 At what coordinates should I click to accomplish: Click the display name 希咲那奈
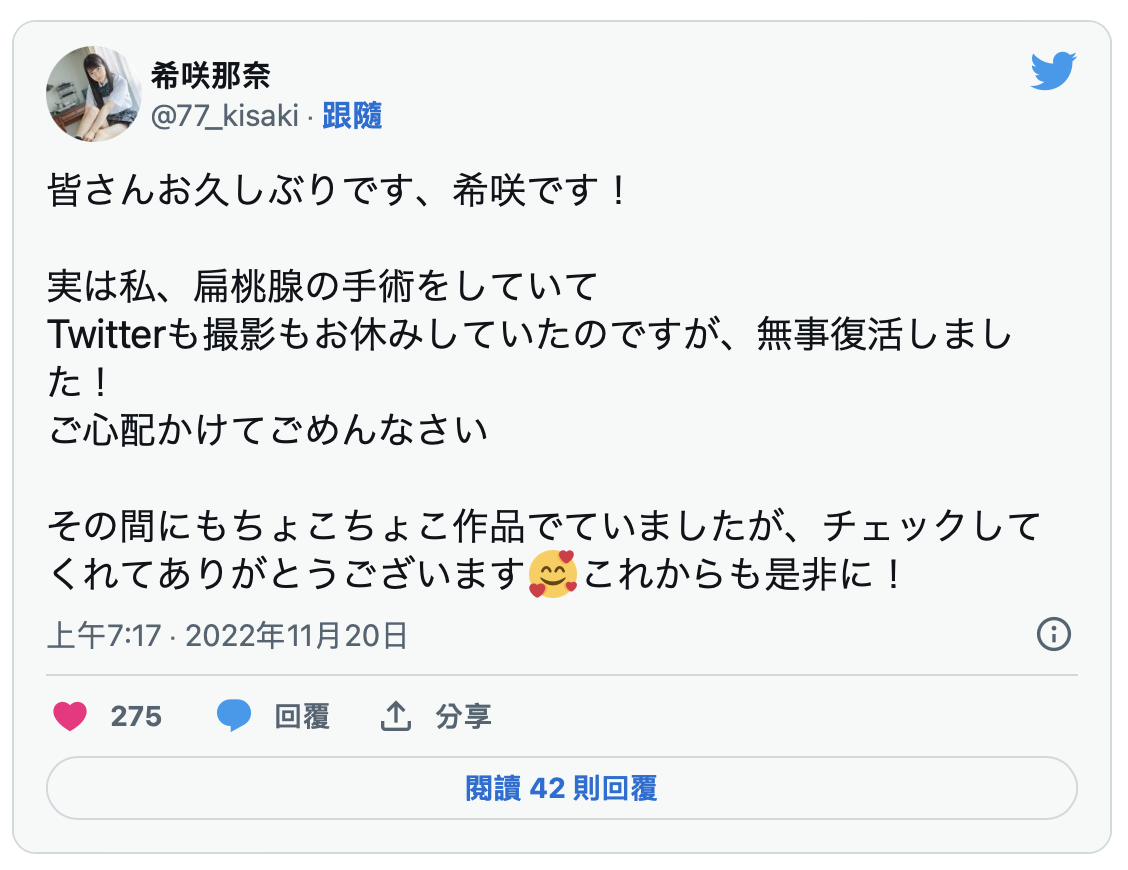coord(211,75)
